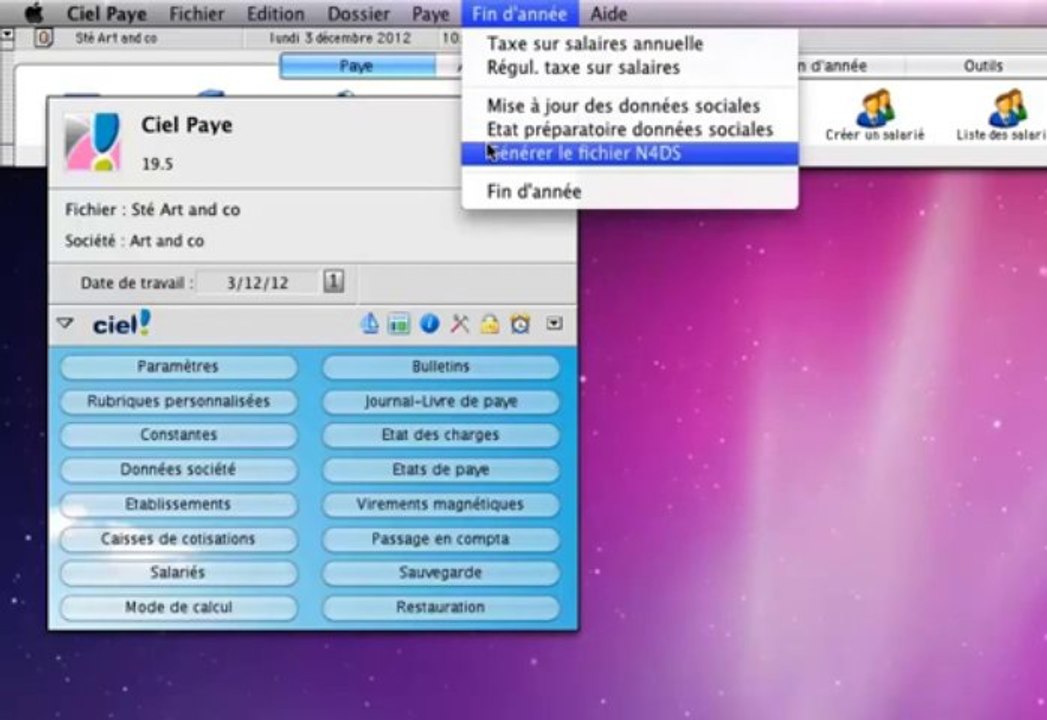The image size is (1047, 720).
Task: Open the Aide menu
Action: coord(608,13)
